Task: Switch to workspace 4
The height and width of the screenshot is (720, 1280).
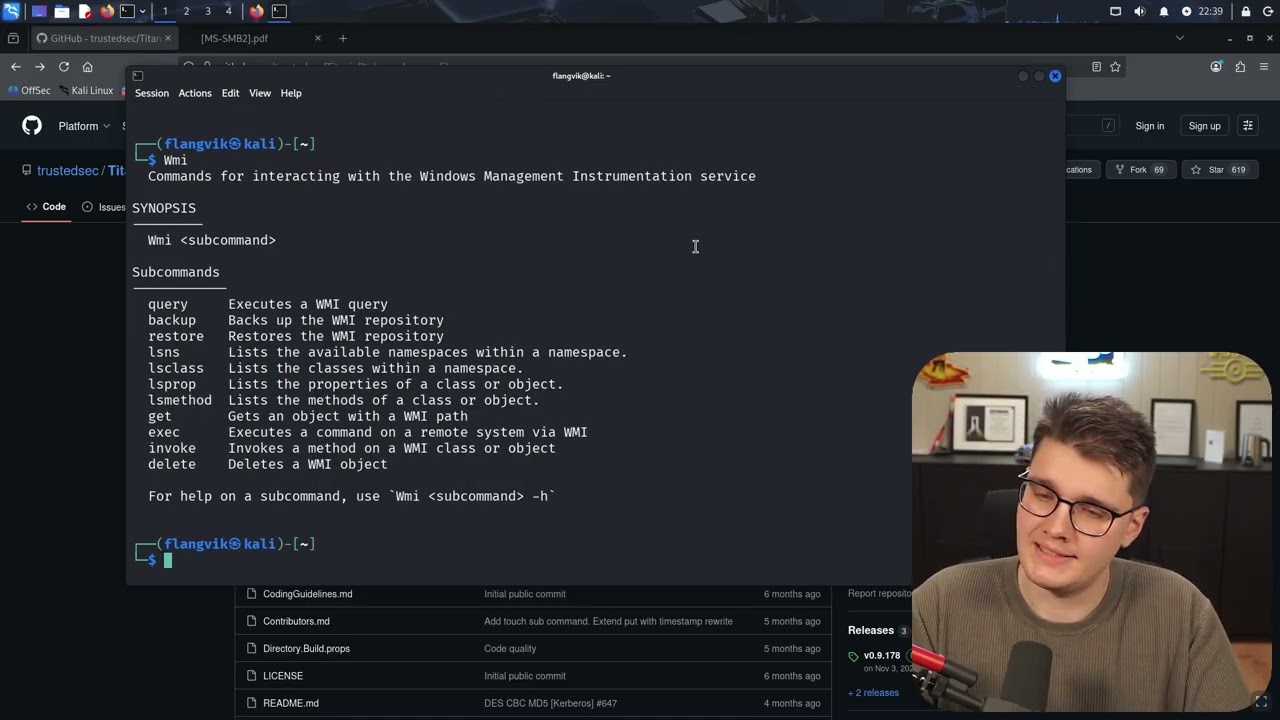Action: point(228,11)
